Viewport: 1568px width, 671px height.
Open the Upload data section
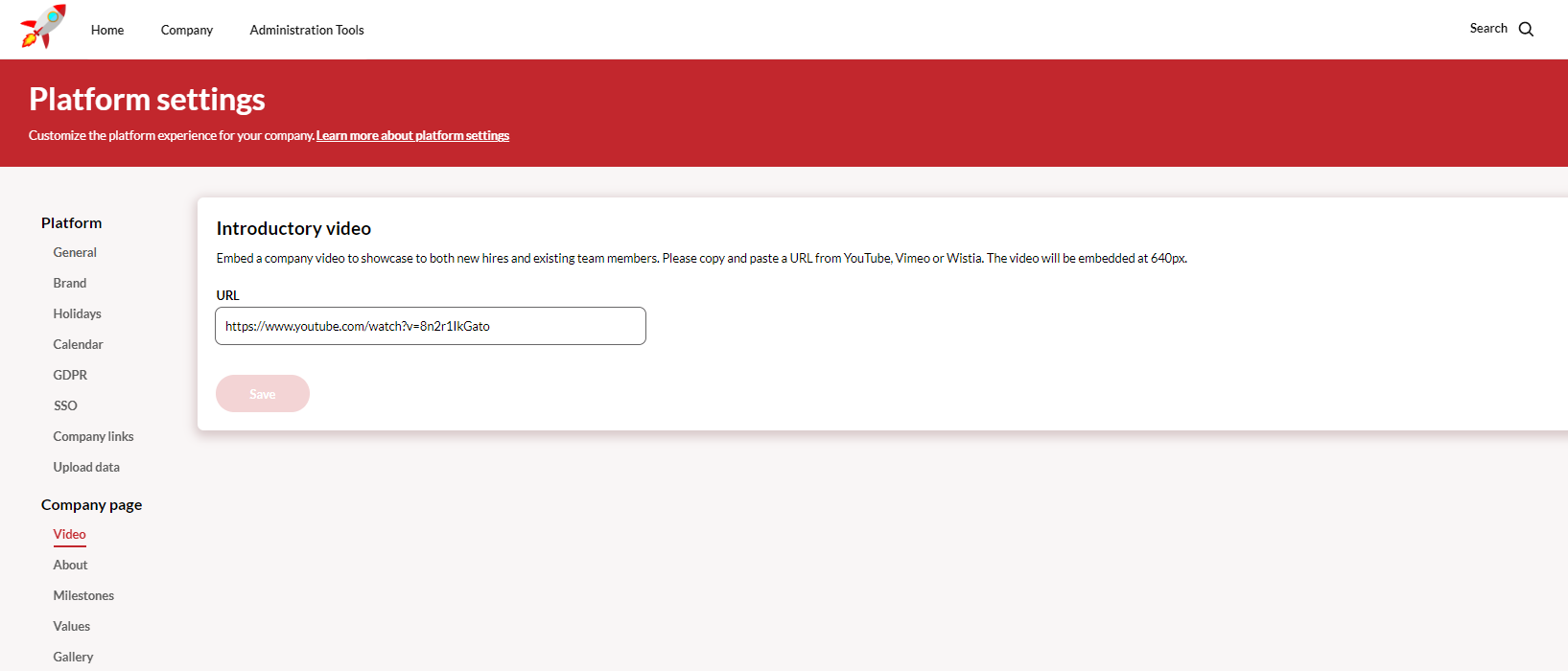(86, 468)
